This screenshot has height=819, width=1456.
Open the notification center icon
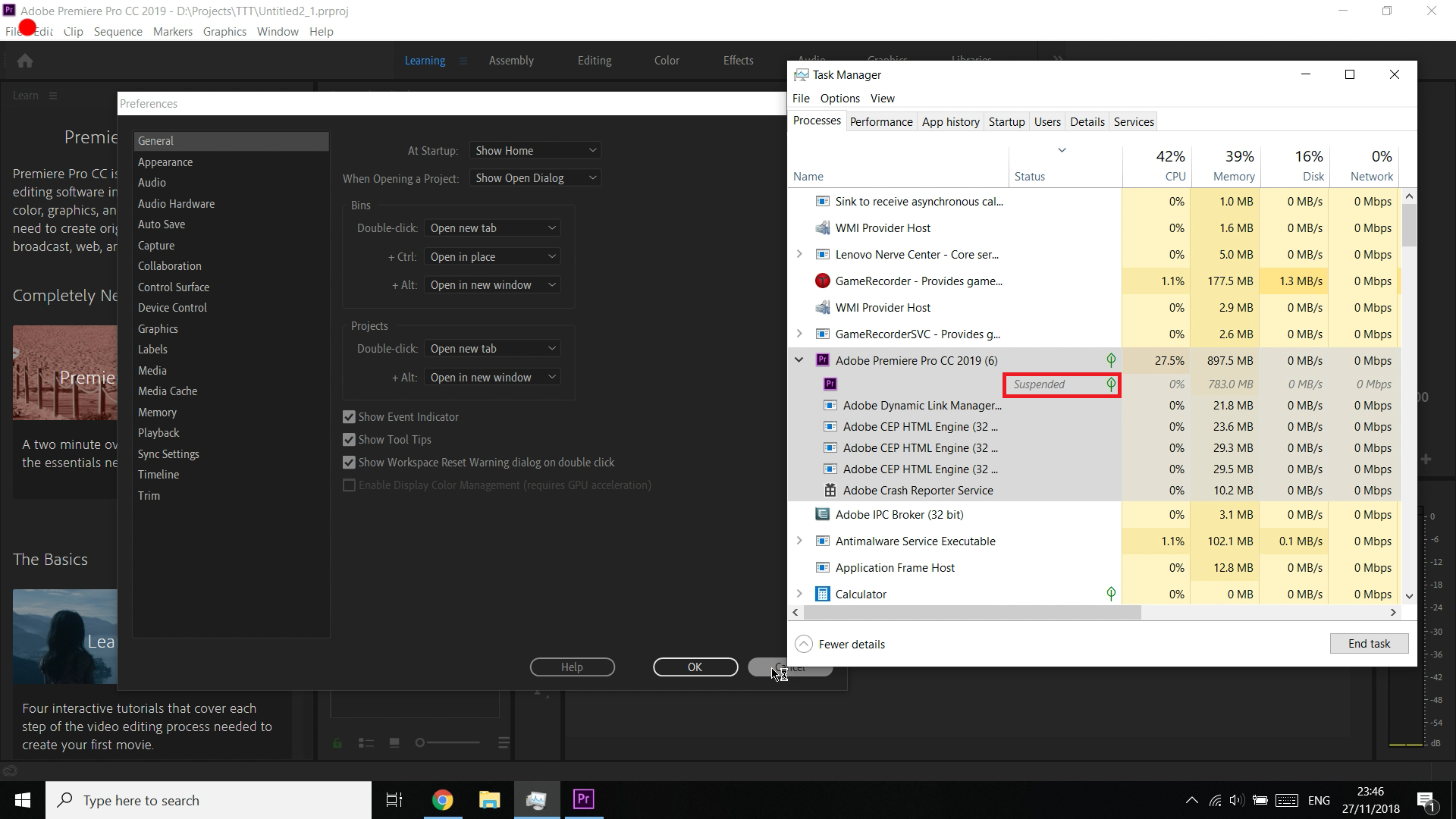click(x=1426, y=800)
